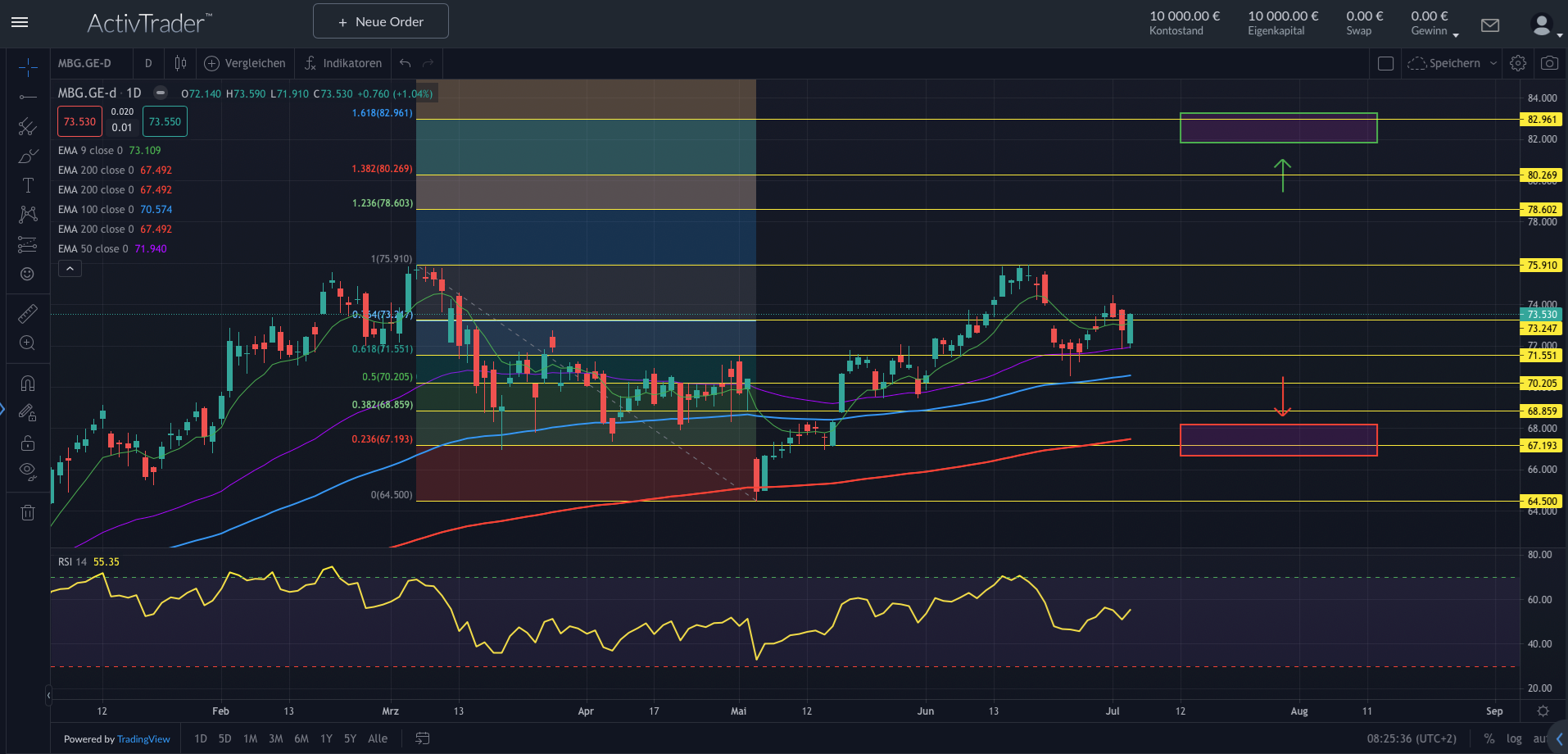
Task: Activate the ruler measure tool
Action: coord(27,314)
